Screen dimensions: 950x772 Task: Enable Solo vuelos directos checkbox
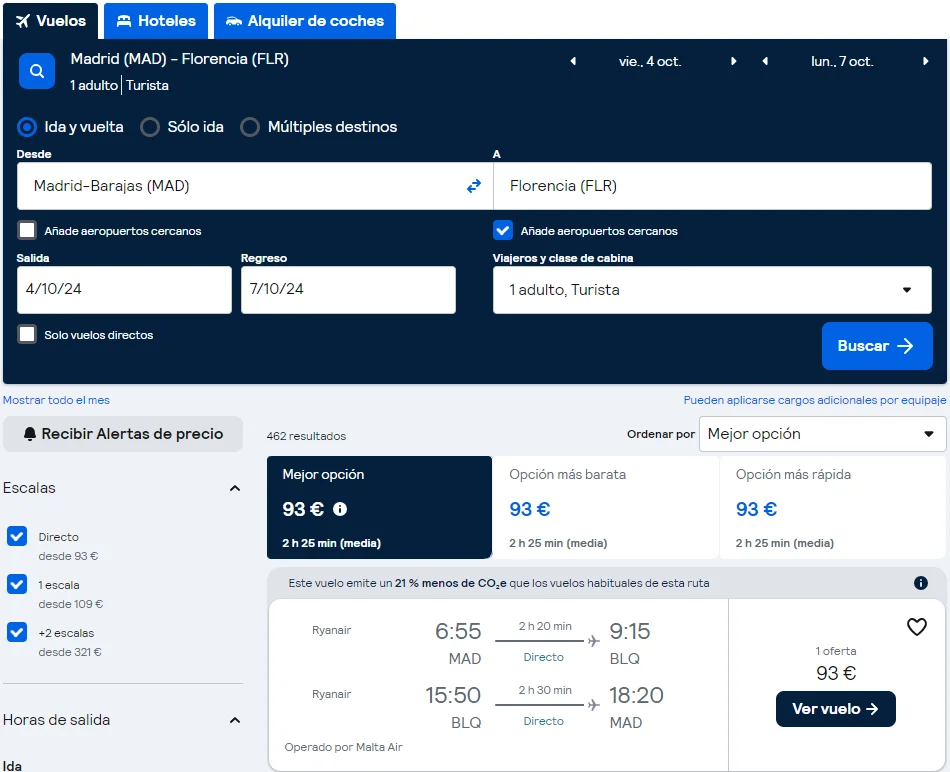click(x=27, y=334)
